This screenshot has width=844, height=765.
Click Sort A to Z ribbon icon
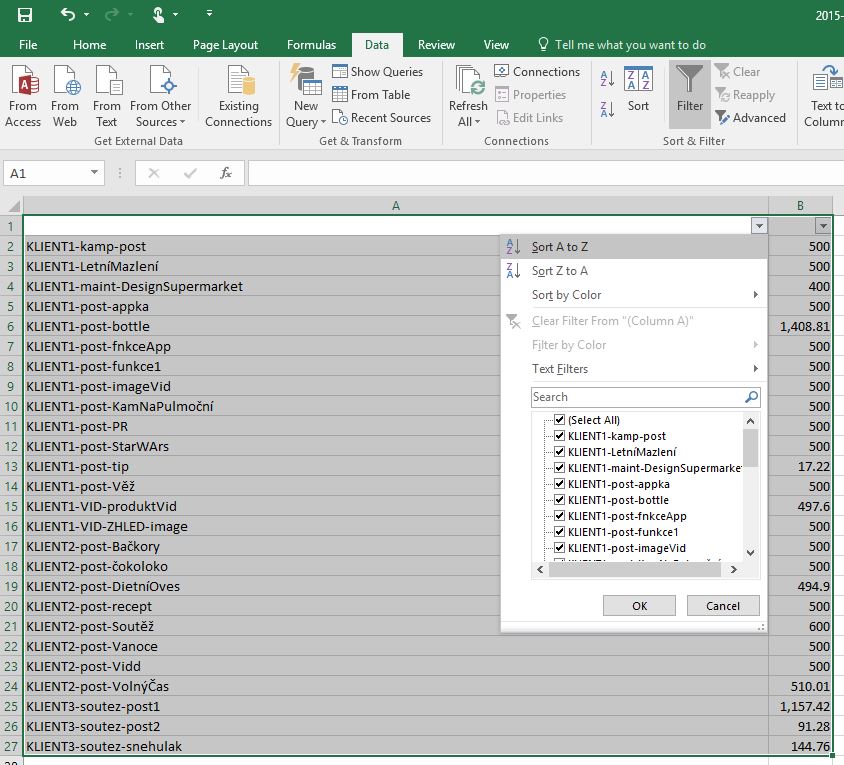tap(607, 79)
